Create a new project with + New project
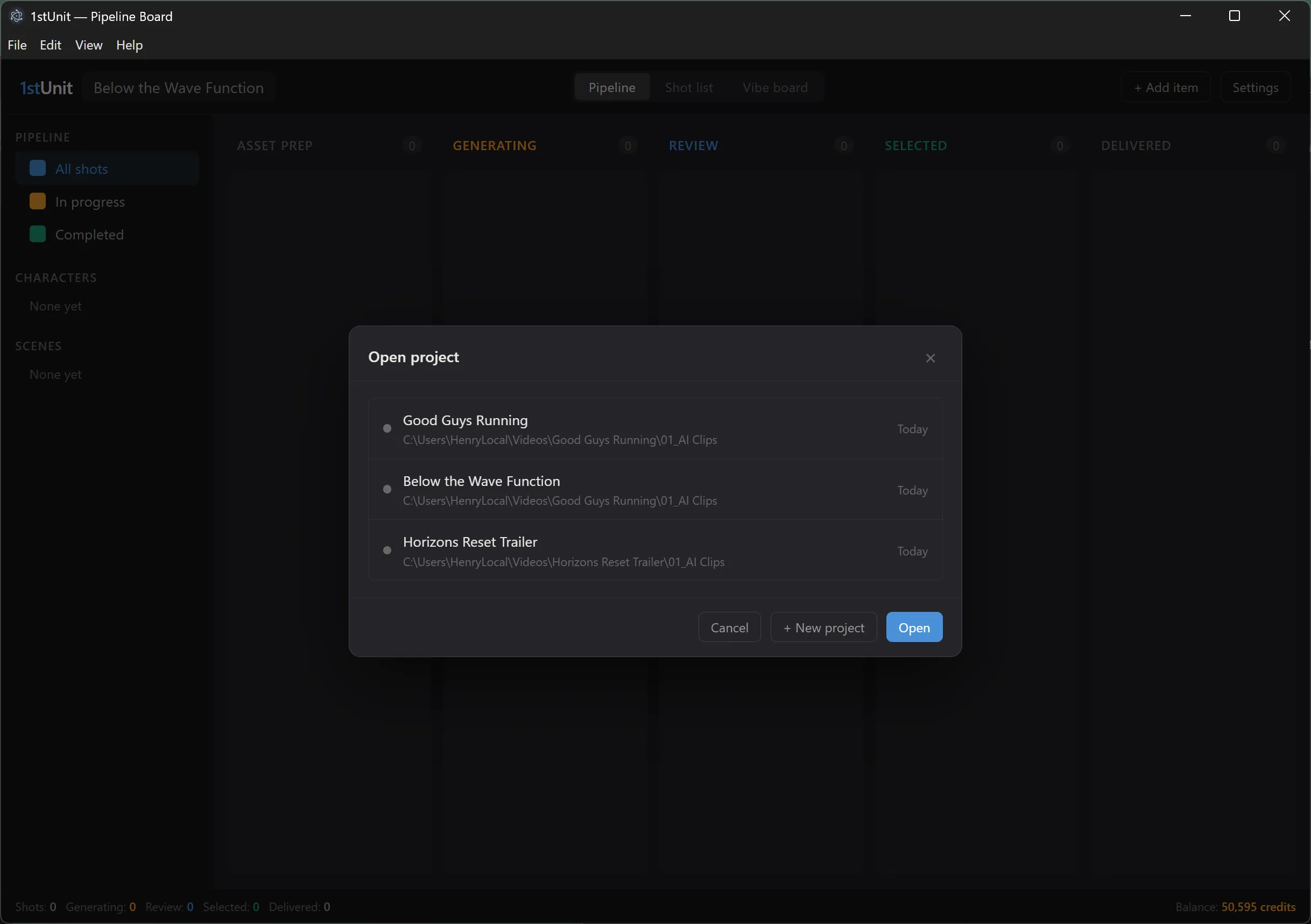 point(823,627)
